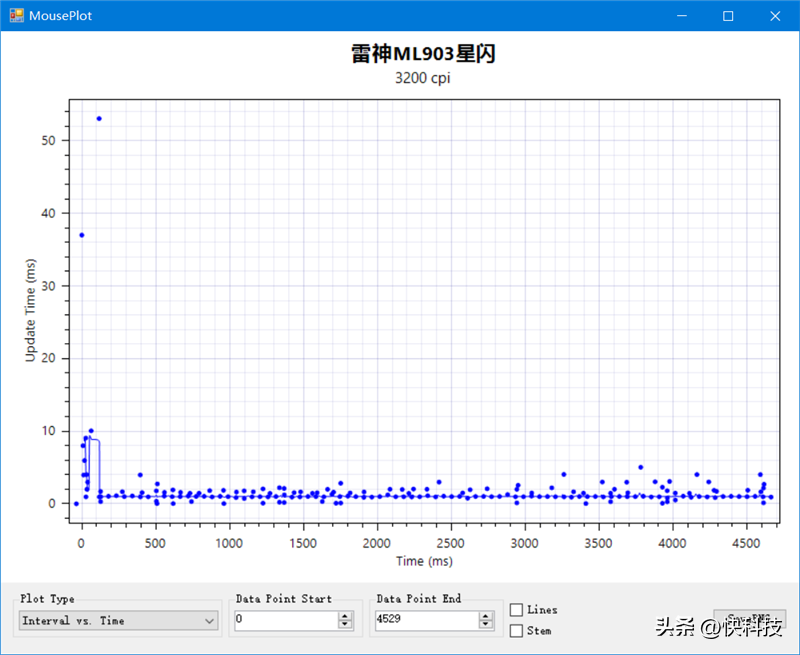
Task: Click the Plot Type group label
Action: coord(47,598)
